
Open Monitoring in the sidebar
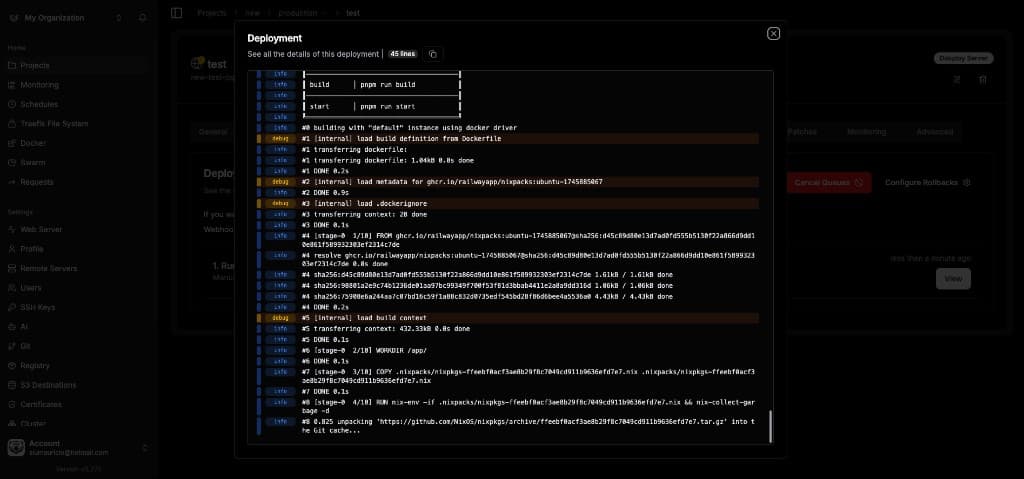(x=39, y=85)
